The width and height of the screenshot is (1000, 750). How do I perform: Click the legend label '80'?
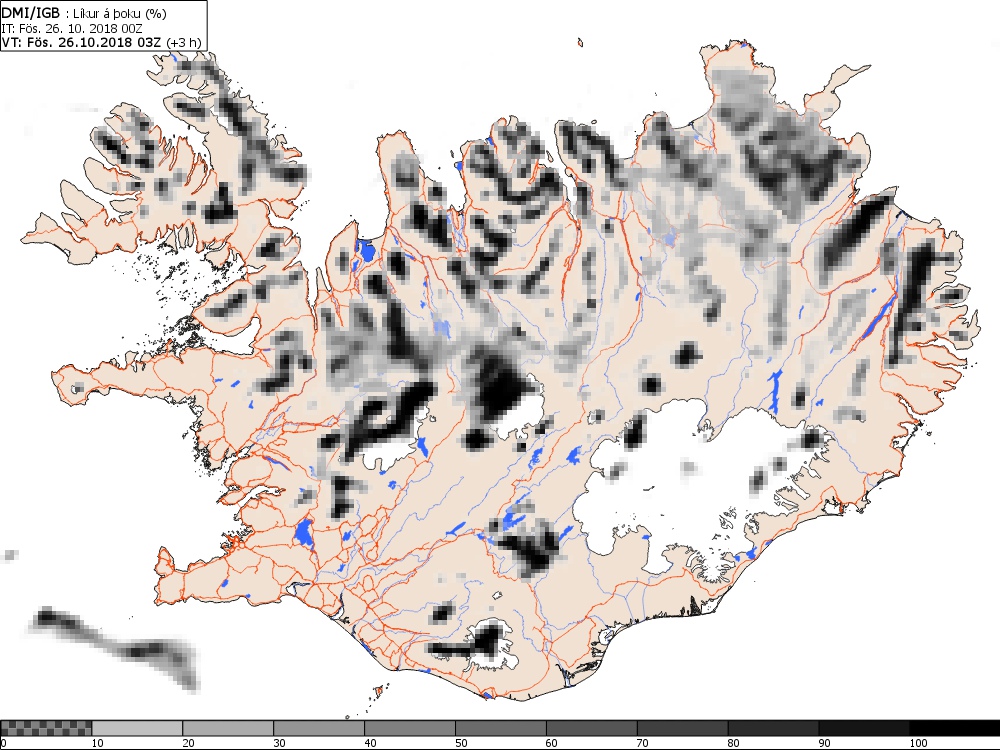click(734, 743)
